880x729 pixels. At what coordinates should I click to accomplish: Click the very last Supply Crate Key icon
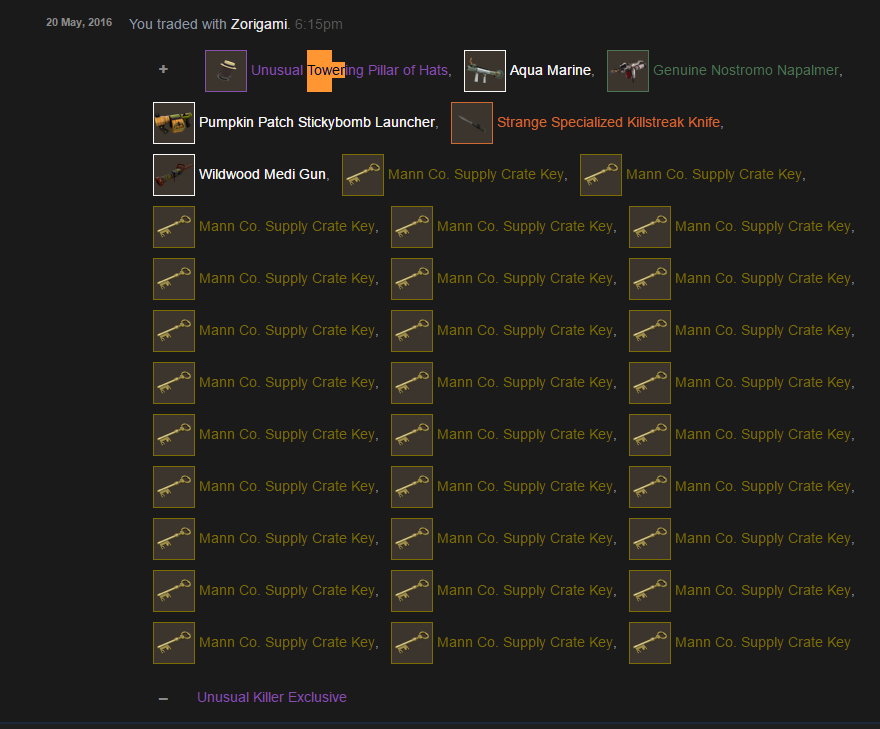(x=650, y=643)
